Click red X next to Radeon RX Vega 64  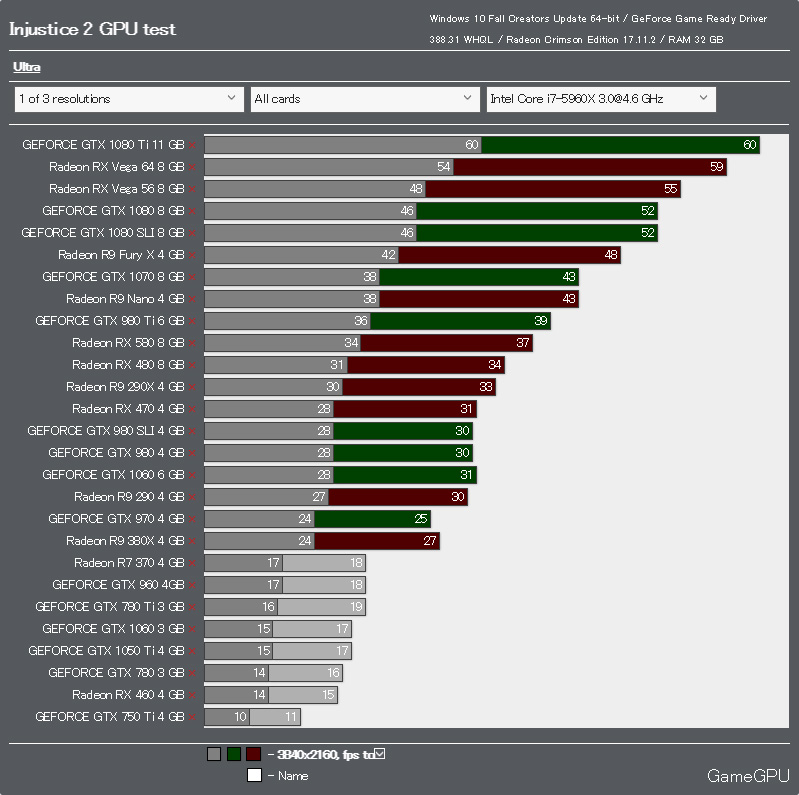pos(192,167)
